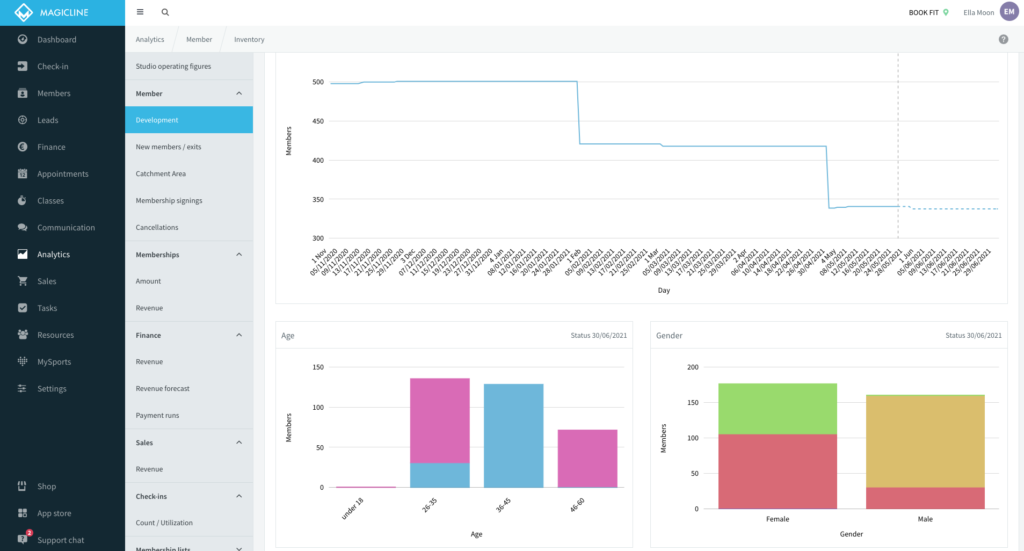
Task: Toggle the hamburger menu icon
Action: 140,12
